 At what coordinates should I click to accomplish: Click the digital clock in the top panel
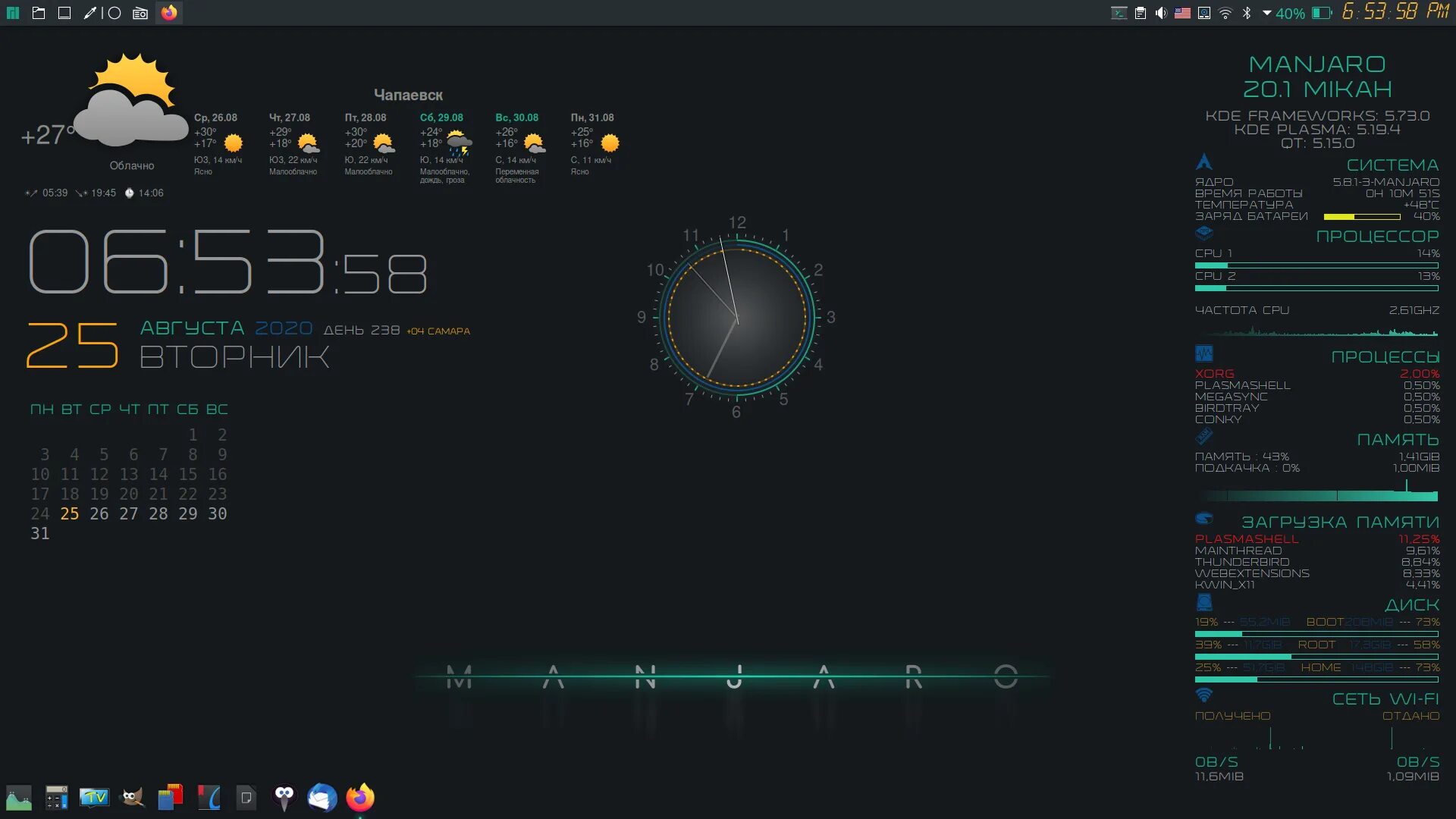[x=1395, y=11]
